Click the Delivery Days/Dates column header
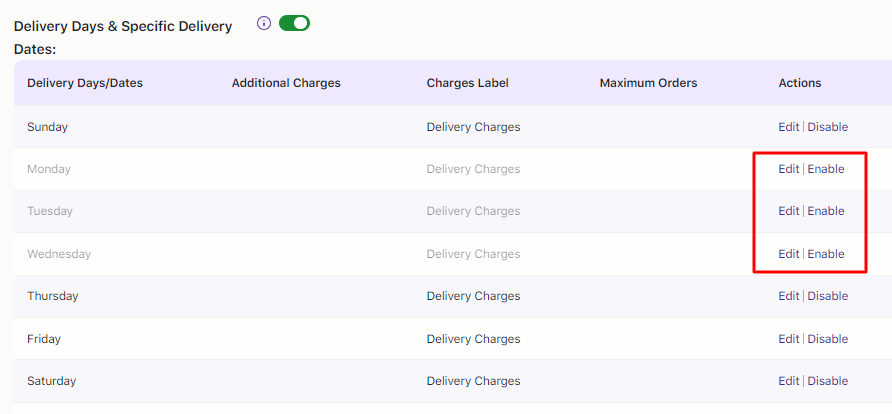892x414 pixels. pyautogui.click(x=85, y=83)
